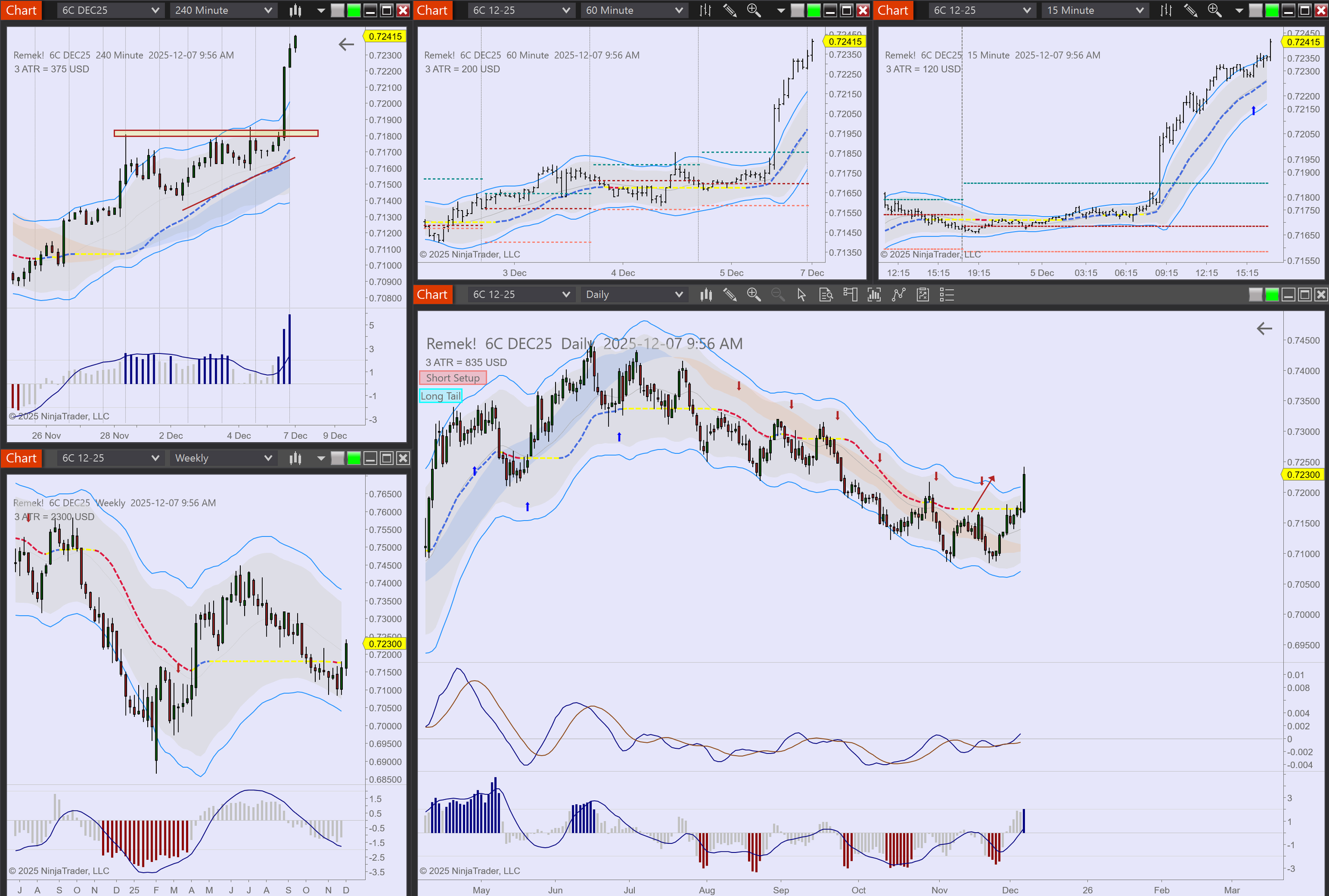Open instrument dropdown in Daily chart
Image resolution: width=1329 pixels, height=896 pixels.
tap(521, 295)
